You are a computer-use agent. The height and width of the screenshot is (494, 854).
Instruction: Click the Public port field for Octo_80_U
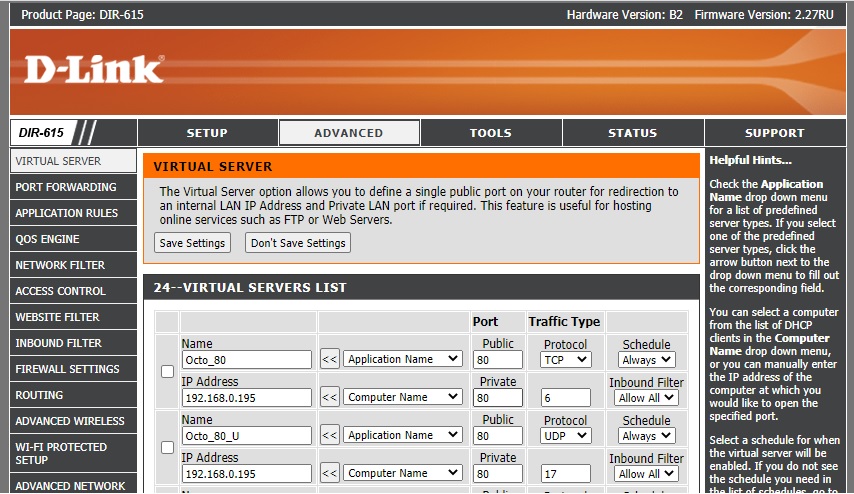tap(498, 436)
